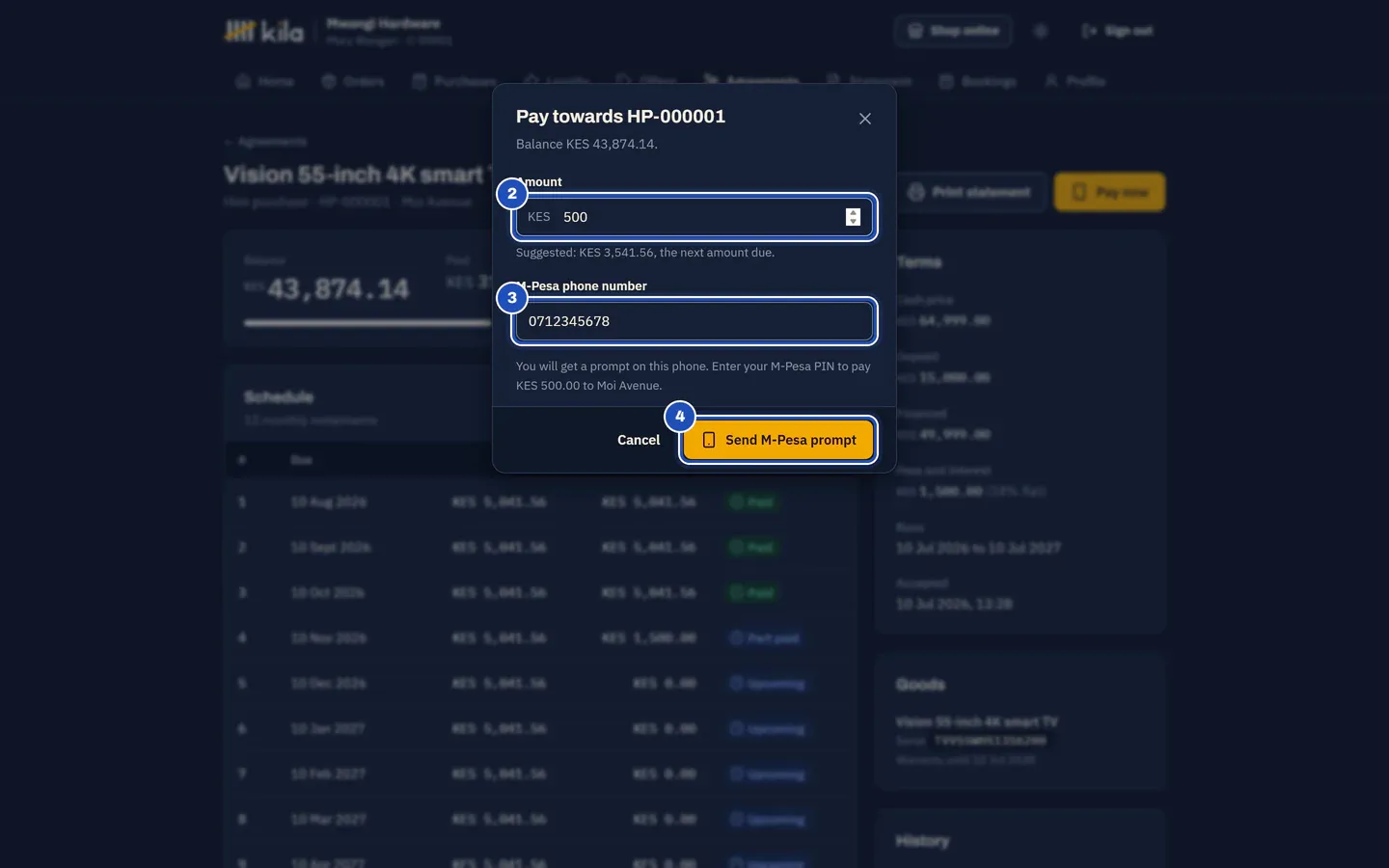Increase the amount with the up stepper arrow

[853, 212]
